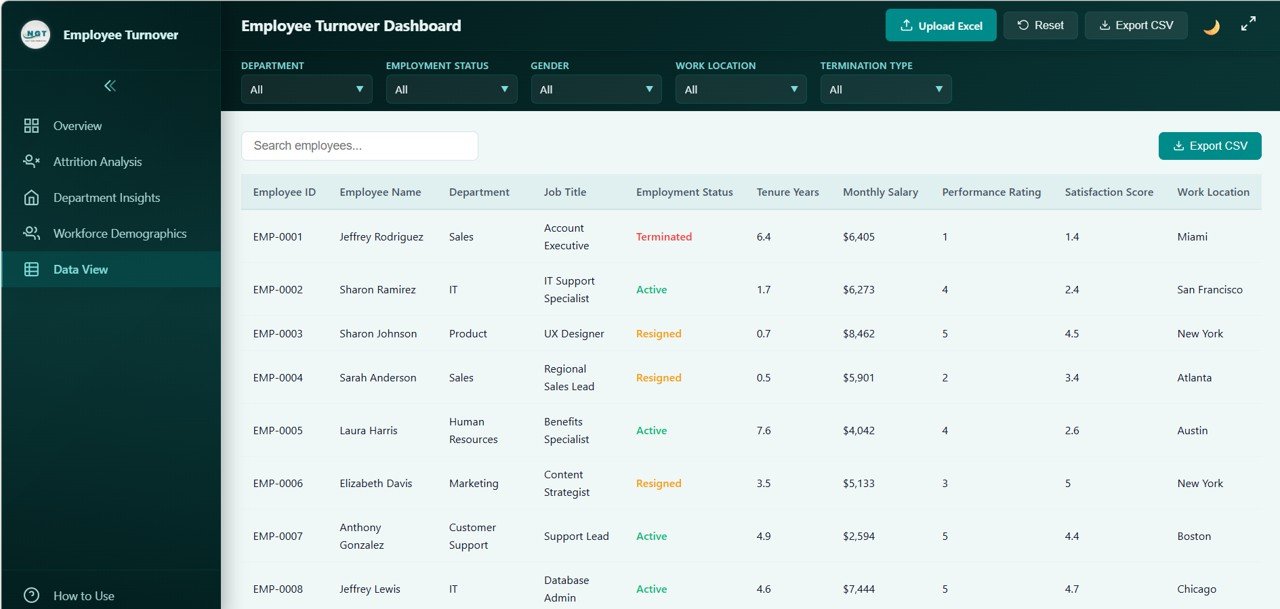The height and width of the screenshot is (609, 1280).
Task: Select the Attrition Analysis person icon
Action: [x=32, y=161]
